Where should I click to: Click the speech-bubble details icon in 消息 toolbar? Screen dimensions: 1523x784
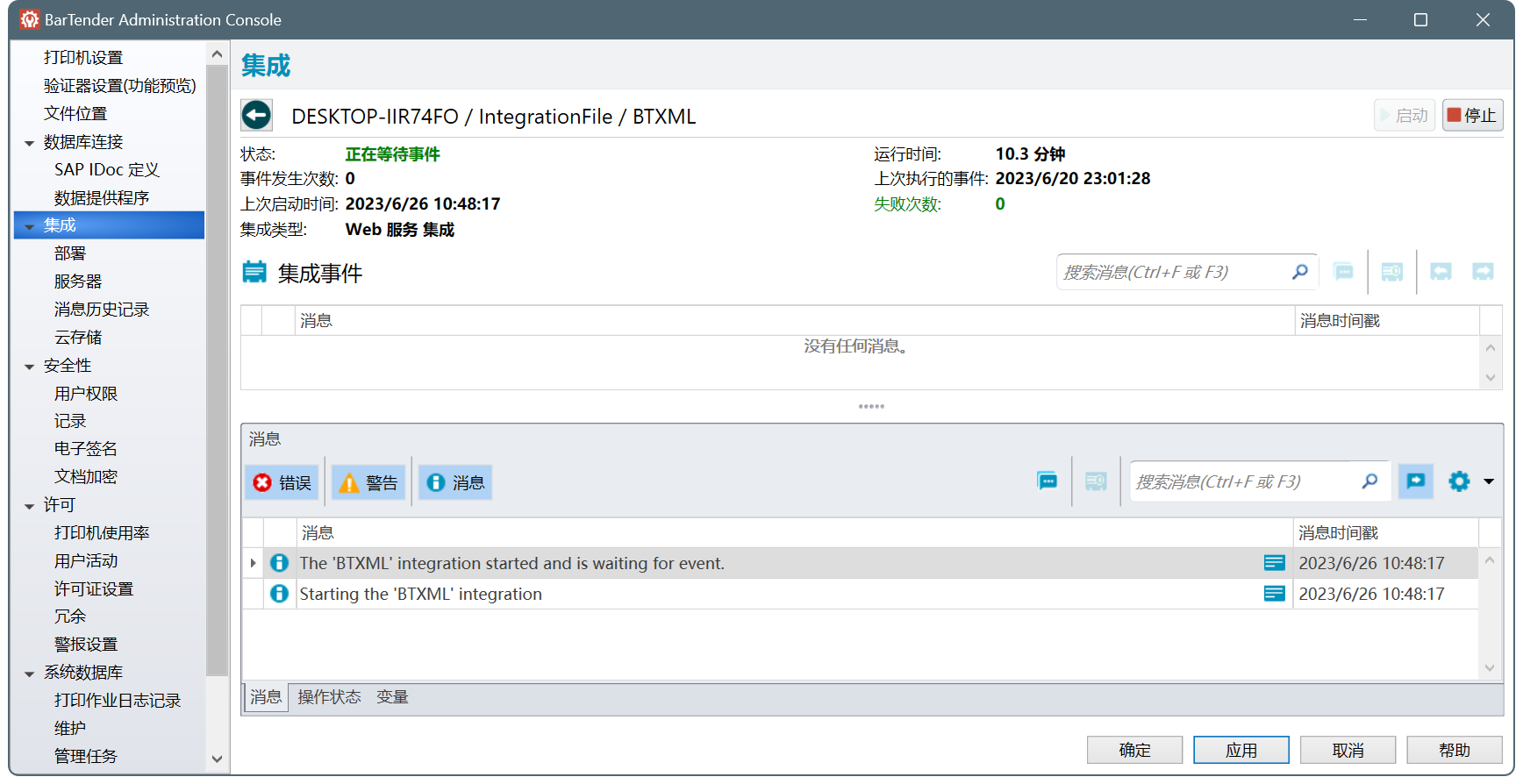(x=1048, y=481)
